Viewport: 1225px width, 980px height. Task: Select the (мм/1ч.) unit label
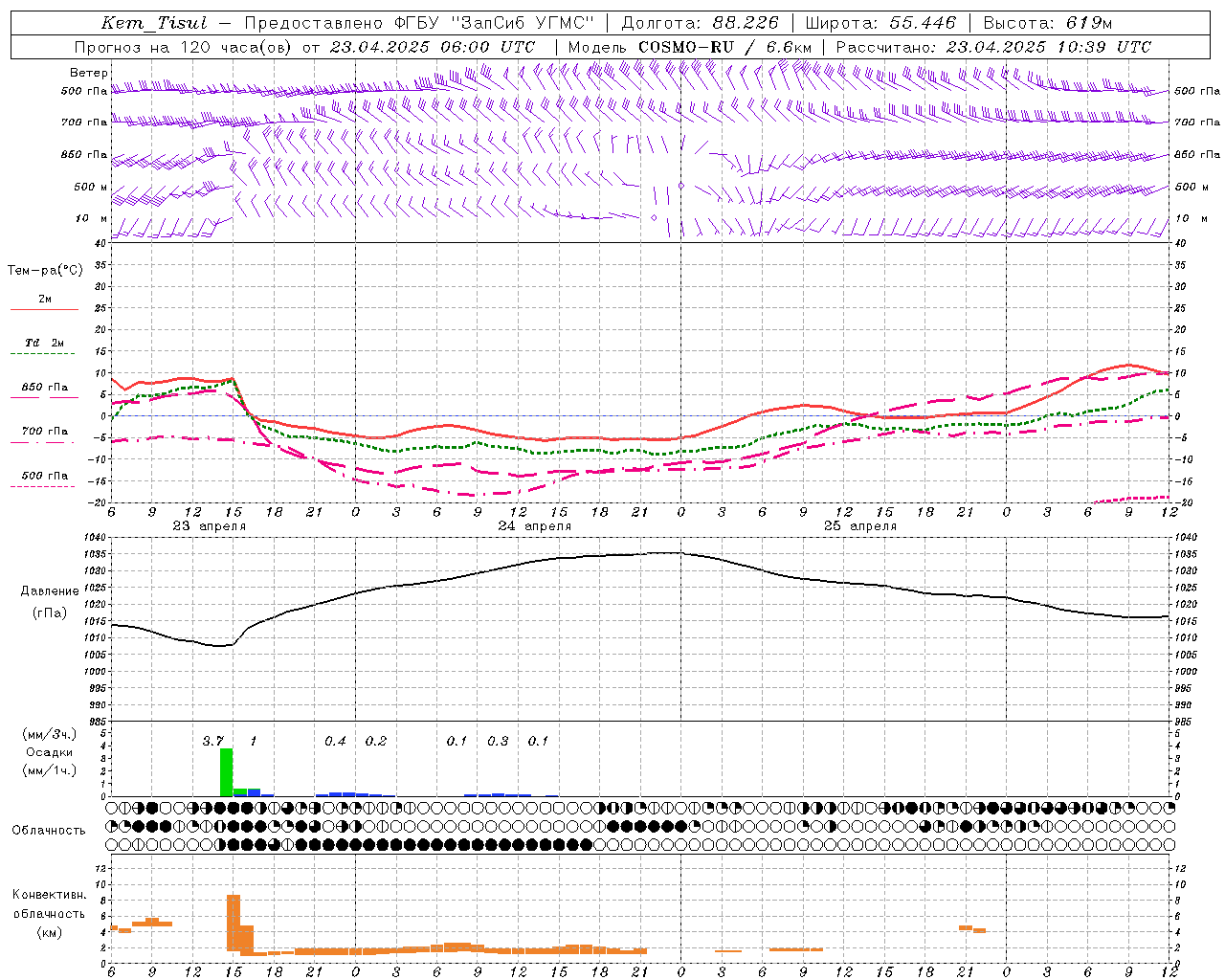[x=49, y=770]
